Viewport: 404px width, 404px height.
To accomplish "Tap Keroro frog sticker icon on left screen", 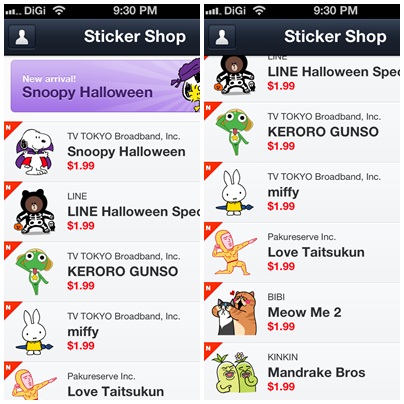I will pos(34,271).
